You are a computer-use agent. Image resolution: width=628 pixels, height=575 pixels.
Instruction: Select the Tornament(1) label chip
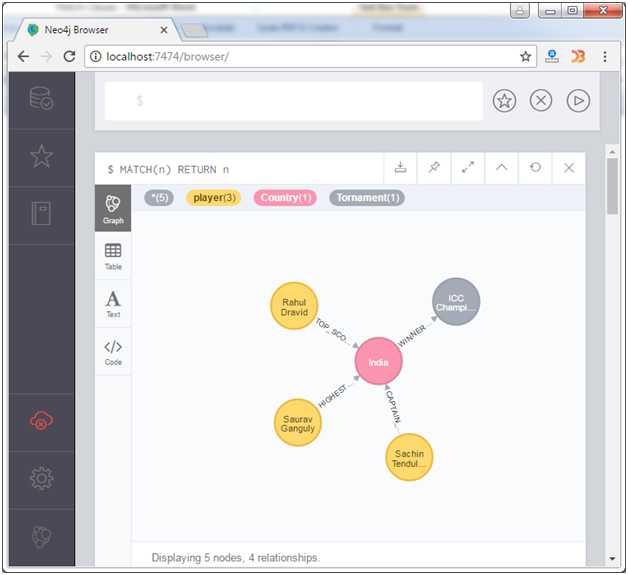[x=367, y=198]
